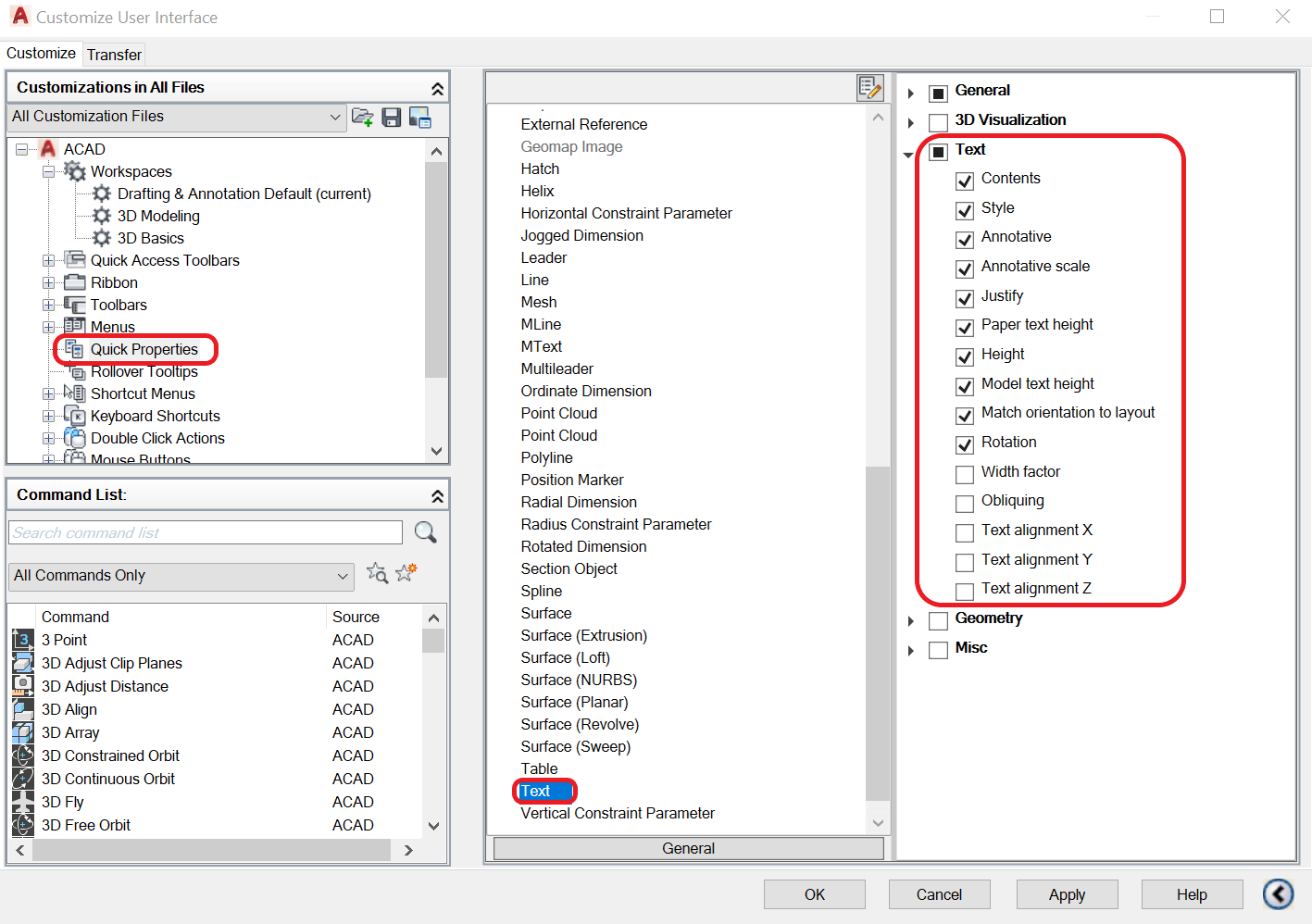
Task: Expand the Geometry category
Action: pyautogui.click(x=910, y=621)
